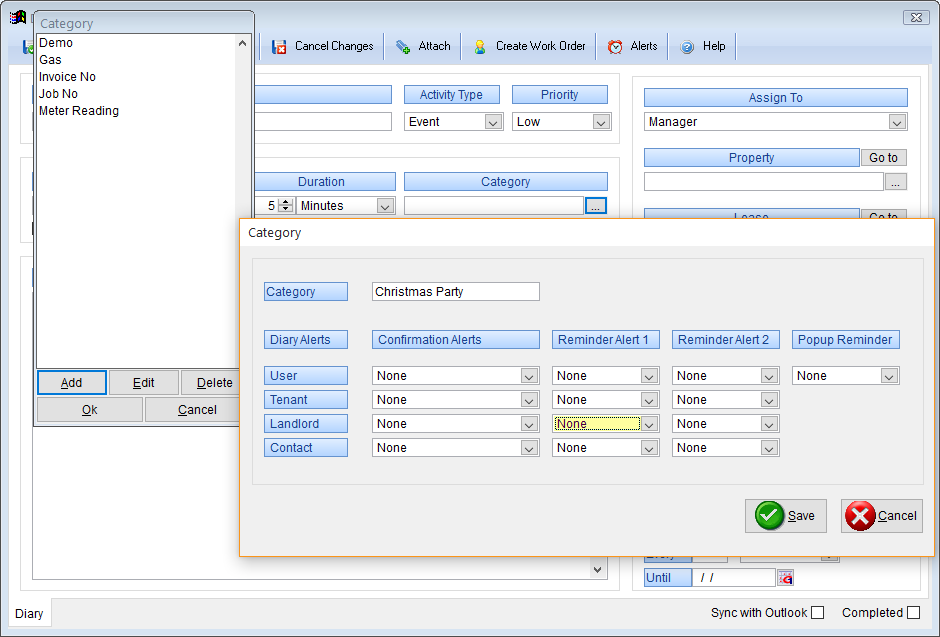Open Create Work Order from toolbar

click(480, 47)
